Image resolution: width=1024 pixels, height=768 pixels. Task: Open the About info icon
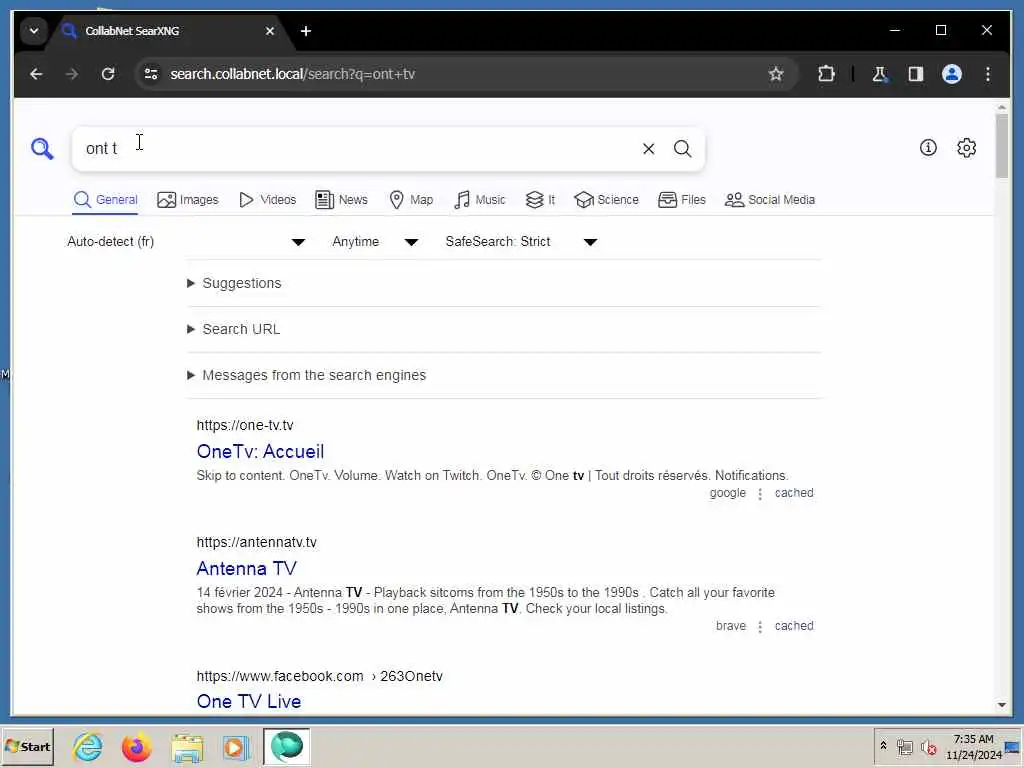tap(928, 148)
